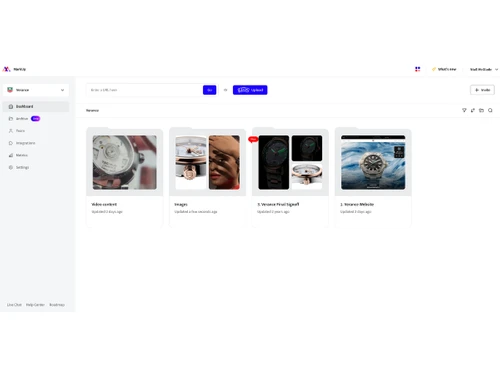Expand the user account dropdown
Image resolution: width=500 pixels, height=375 pixels.
(484, 69)
